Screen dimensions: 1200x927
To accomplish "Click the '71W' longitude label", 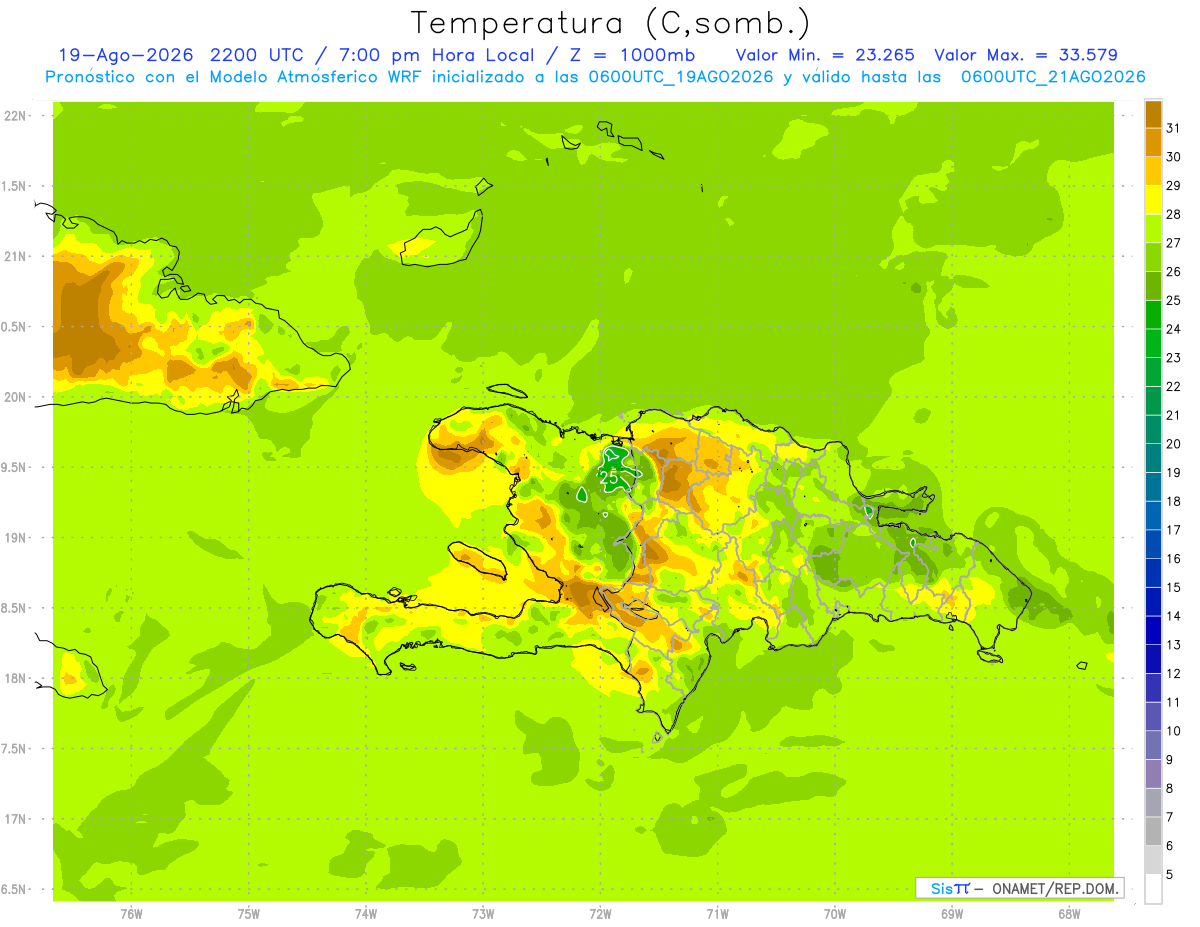I will pos(717,914).
